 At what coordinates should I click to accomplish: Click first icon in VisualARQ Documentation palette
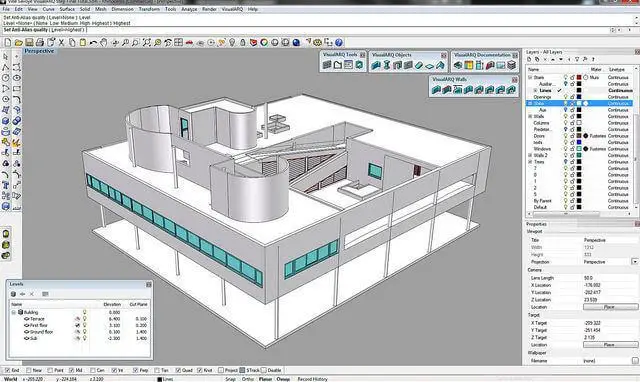point(458,65)
